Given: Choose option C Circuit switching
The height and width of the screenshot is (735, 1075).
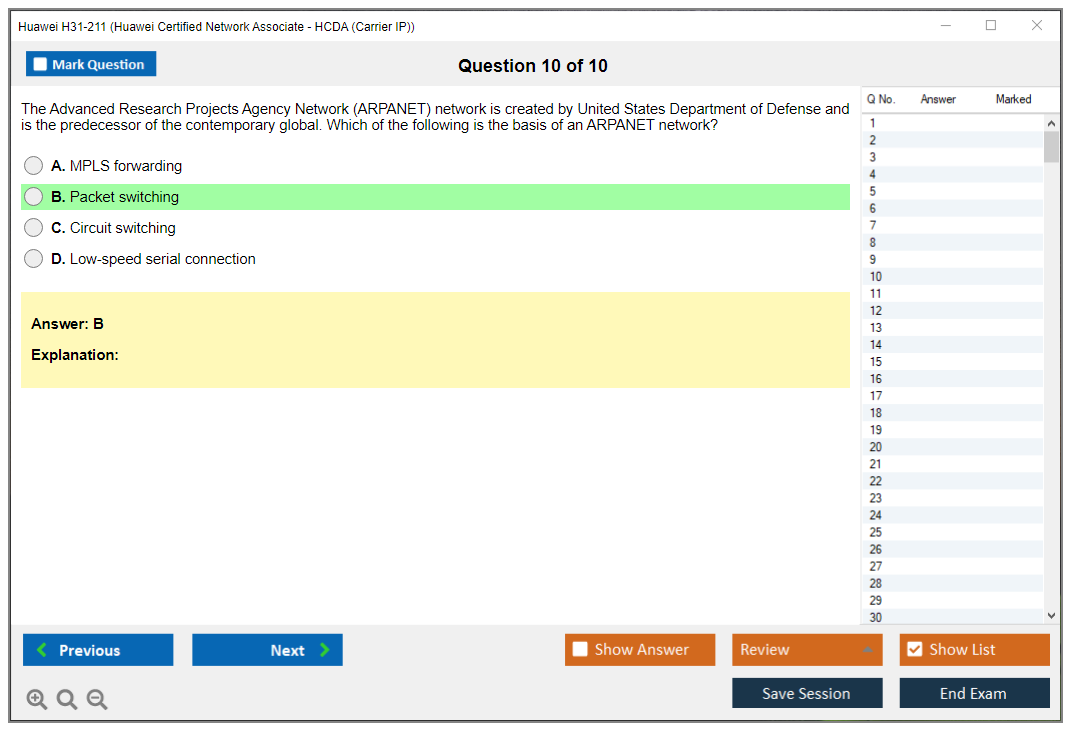Looking at the screenshot, I should (x=34, y=228).
